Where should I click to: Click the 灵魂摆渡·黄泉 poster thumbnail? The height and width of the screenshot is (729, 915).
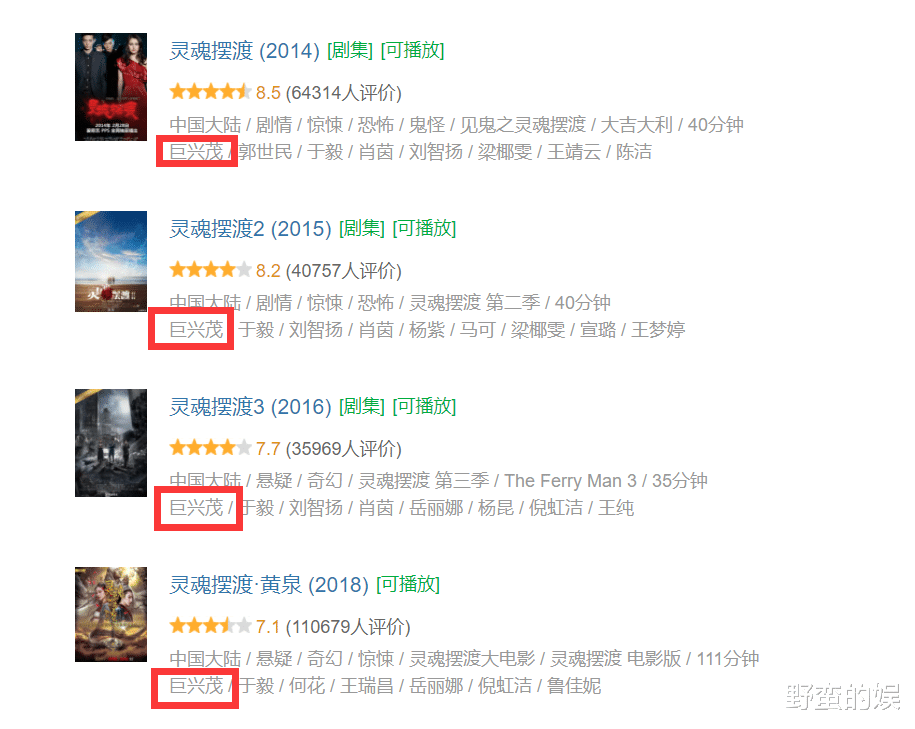tap(111, 615)
